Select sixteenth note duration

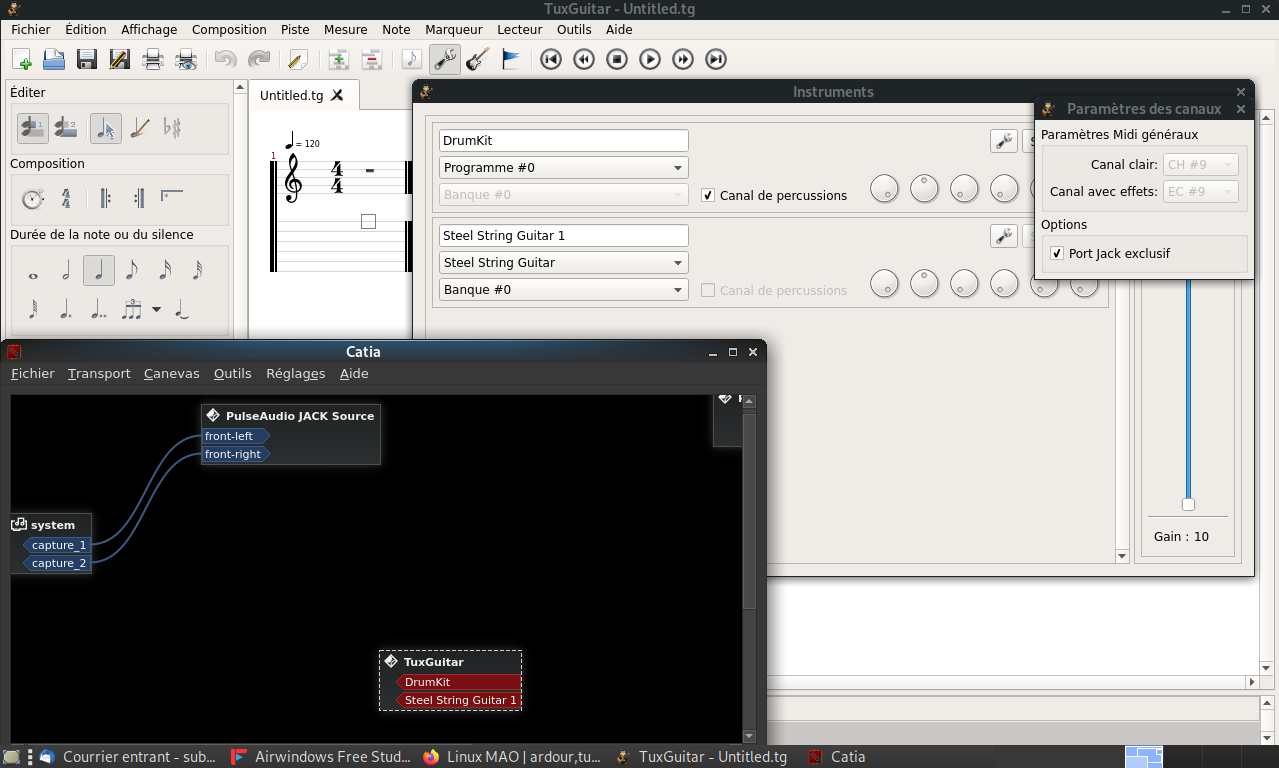pos(165,270)
